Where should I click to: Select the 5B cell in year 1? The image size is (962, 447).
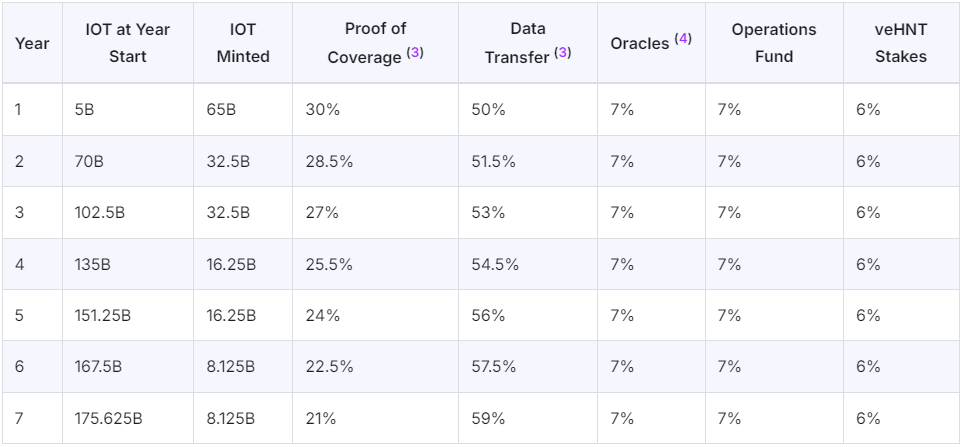click(x=84, y=110)
